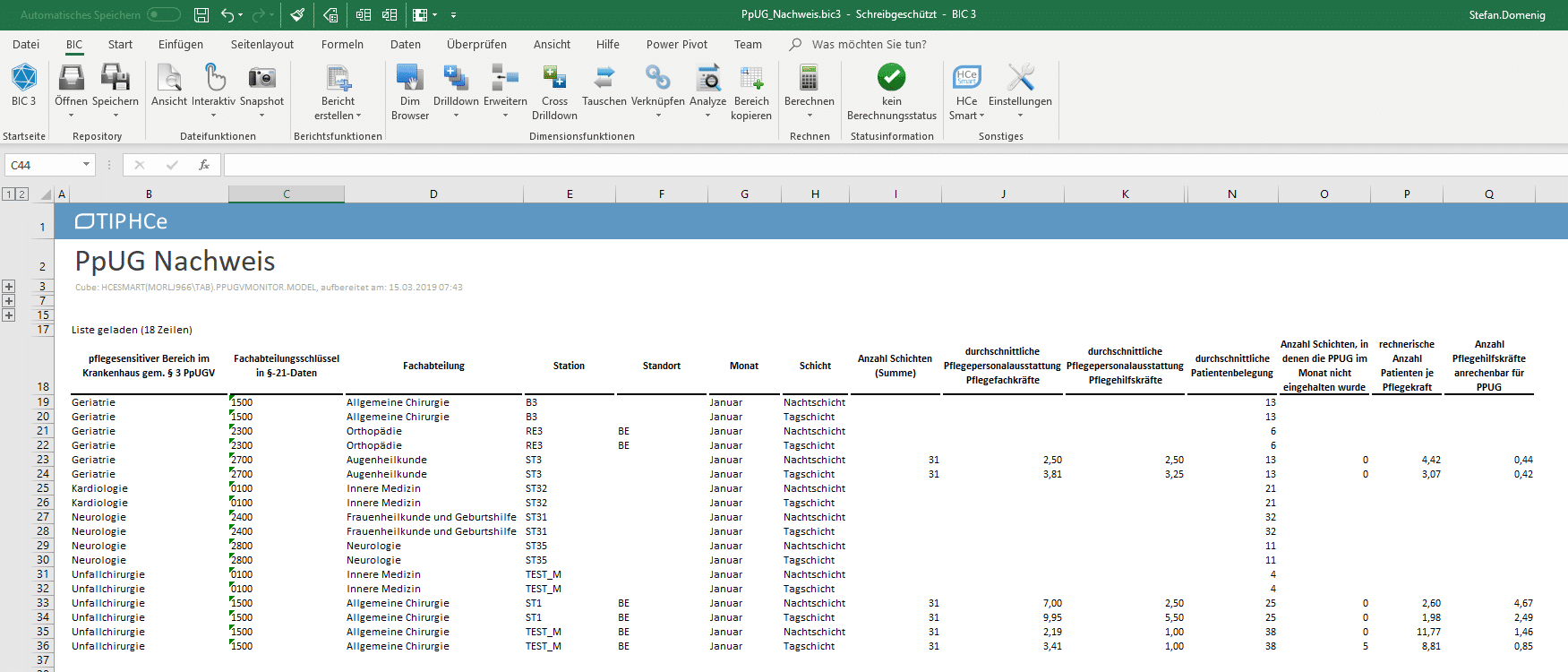
Task: Click the Bericht erstellen icon
Action: point(338,78)
